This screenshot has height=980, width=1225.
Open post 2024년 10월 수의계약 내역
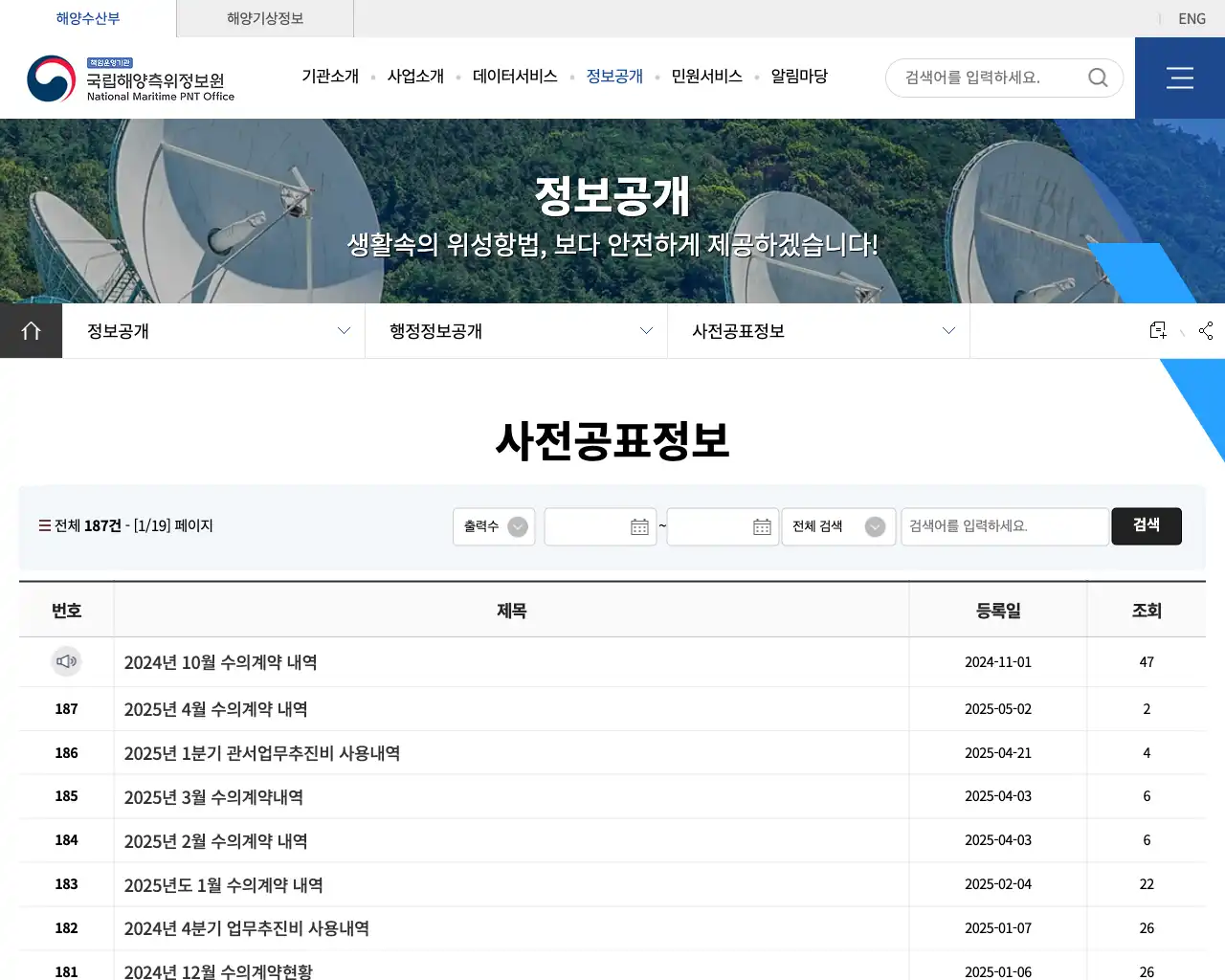(x=221, y=662)
